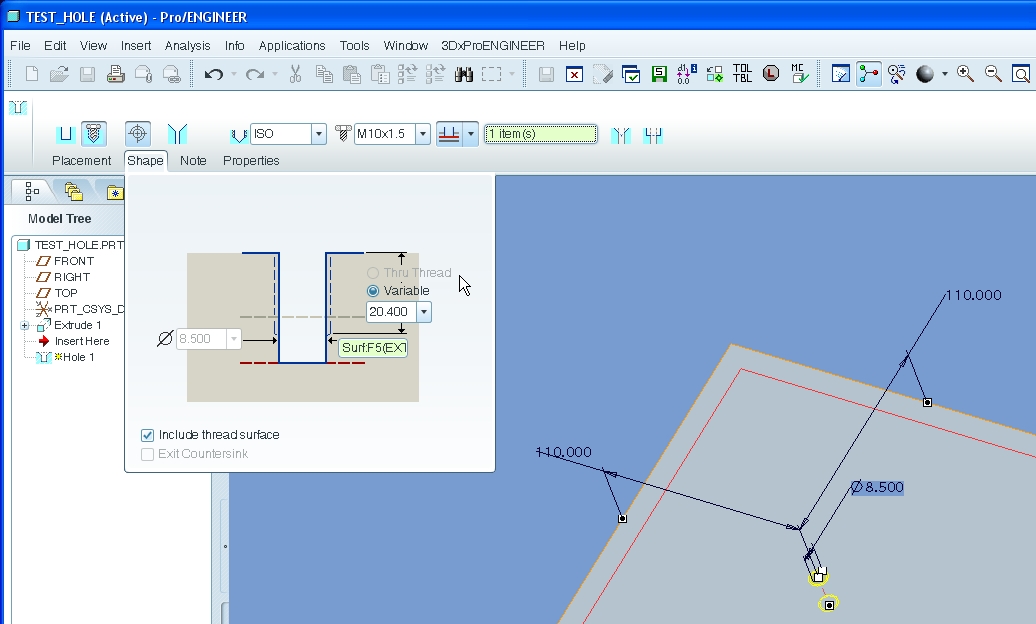Click the Surf:F5 reference collector
Image resolution: width=1036 pixels, height=624 pixels.
tap(373, 348)
